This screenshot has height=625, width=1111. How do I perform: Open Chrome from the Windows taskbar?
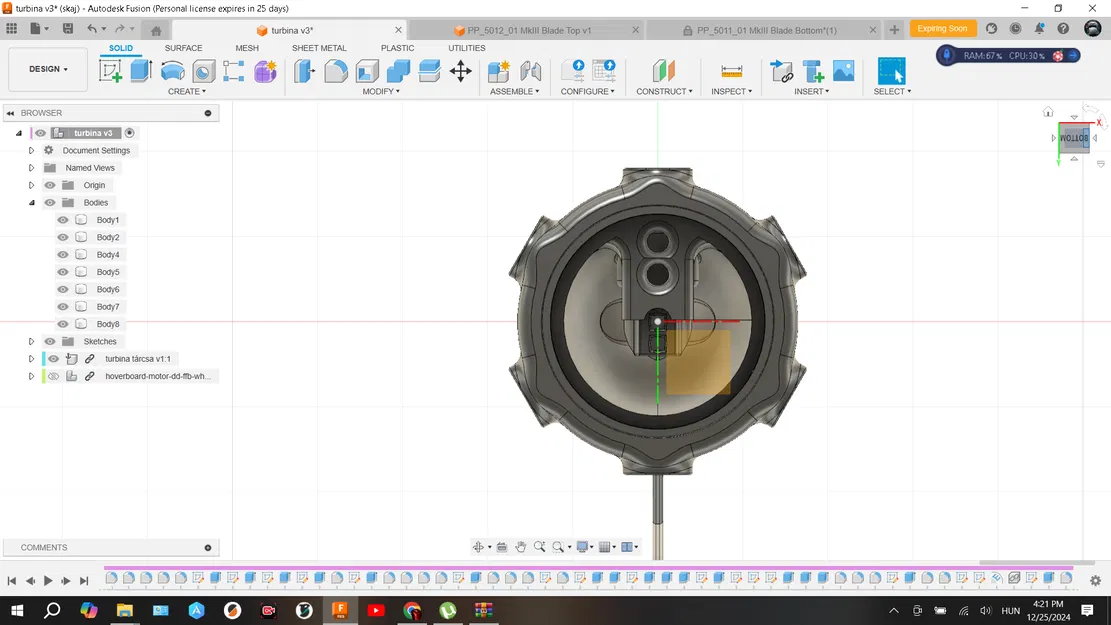coord(412,610)
